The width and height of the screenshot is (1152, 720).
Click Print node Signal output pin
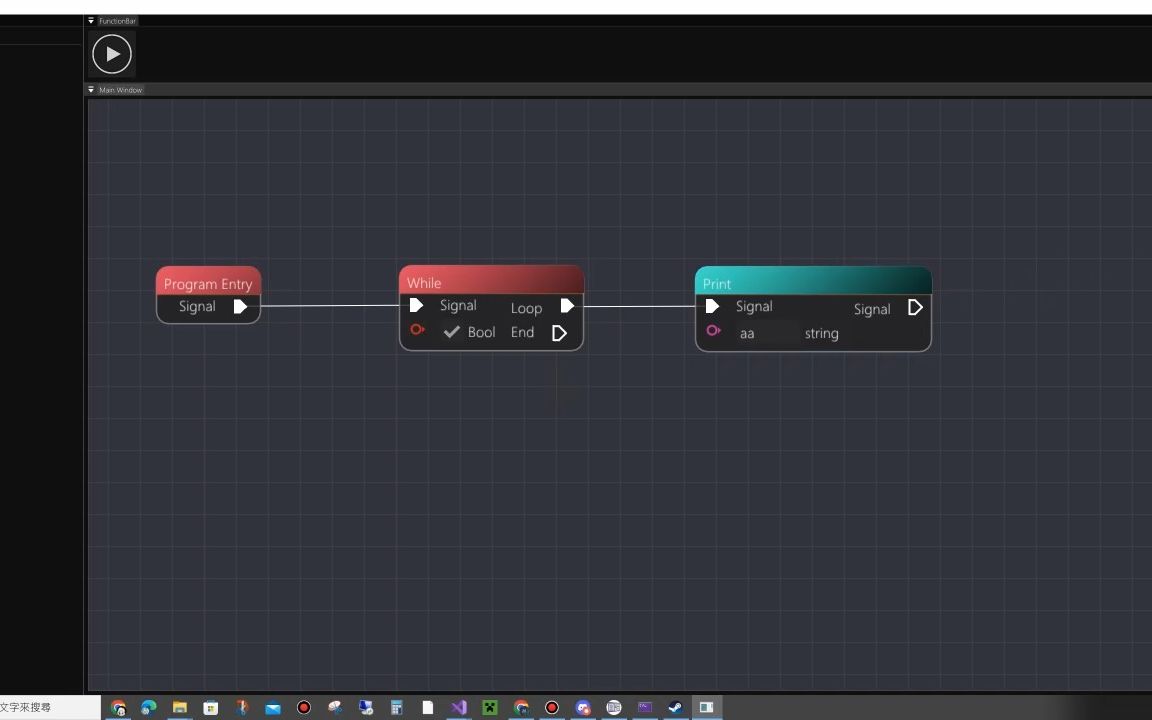coord(915,307)
